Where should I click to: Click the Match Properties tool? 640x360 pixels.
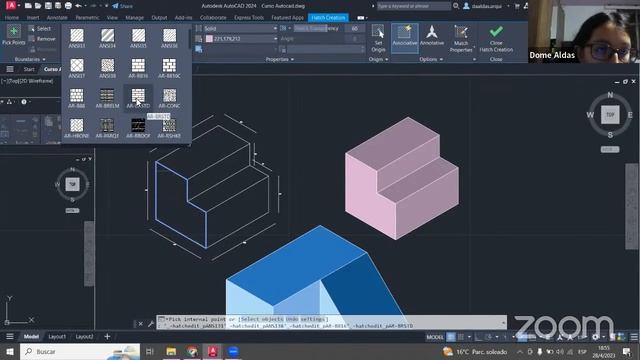click(461, 38)
